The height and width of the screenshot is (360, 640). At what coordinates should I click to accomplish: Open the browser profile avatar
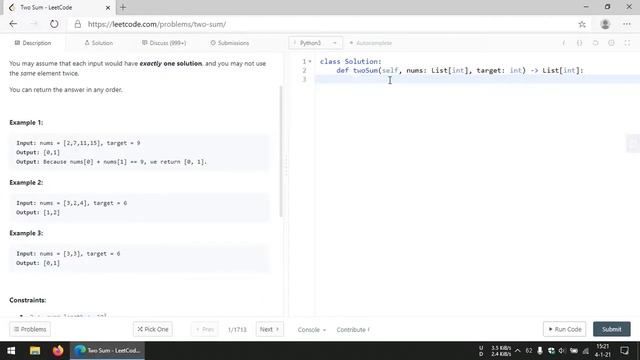pyautogui.click(x=605, y=24)
